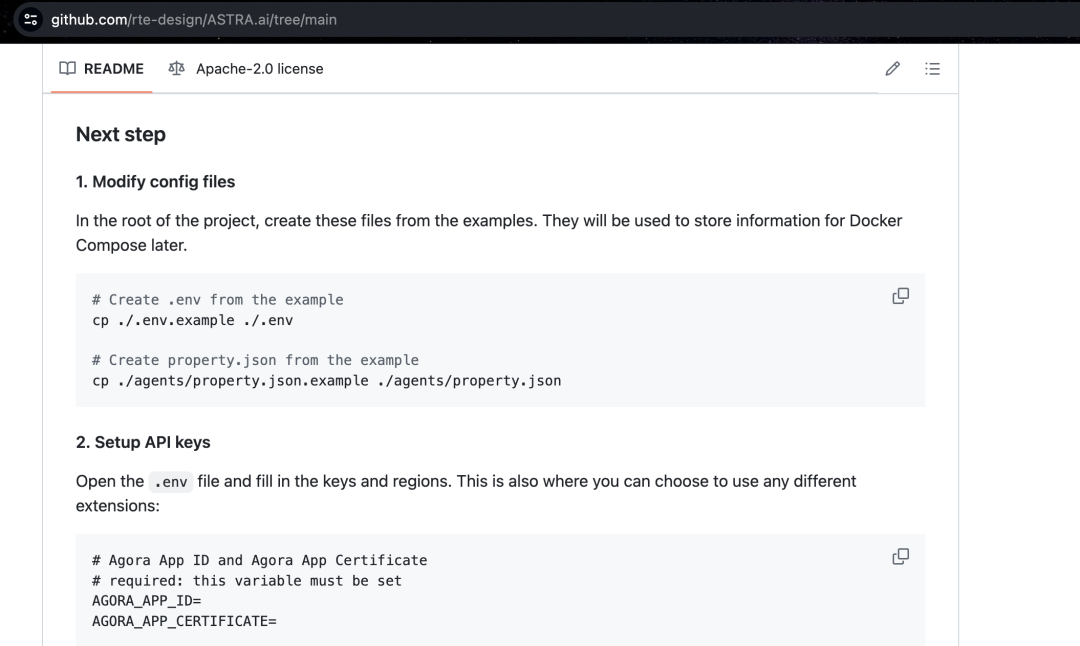This screenshot has width=1080, height=646.
Task: Click the "cp ./.env.example ./.env" command line
Action: pyautogui.click(x=192, y=320)
